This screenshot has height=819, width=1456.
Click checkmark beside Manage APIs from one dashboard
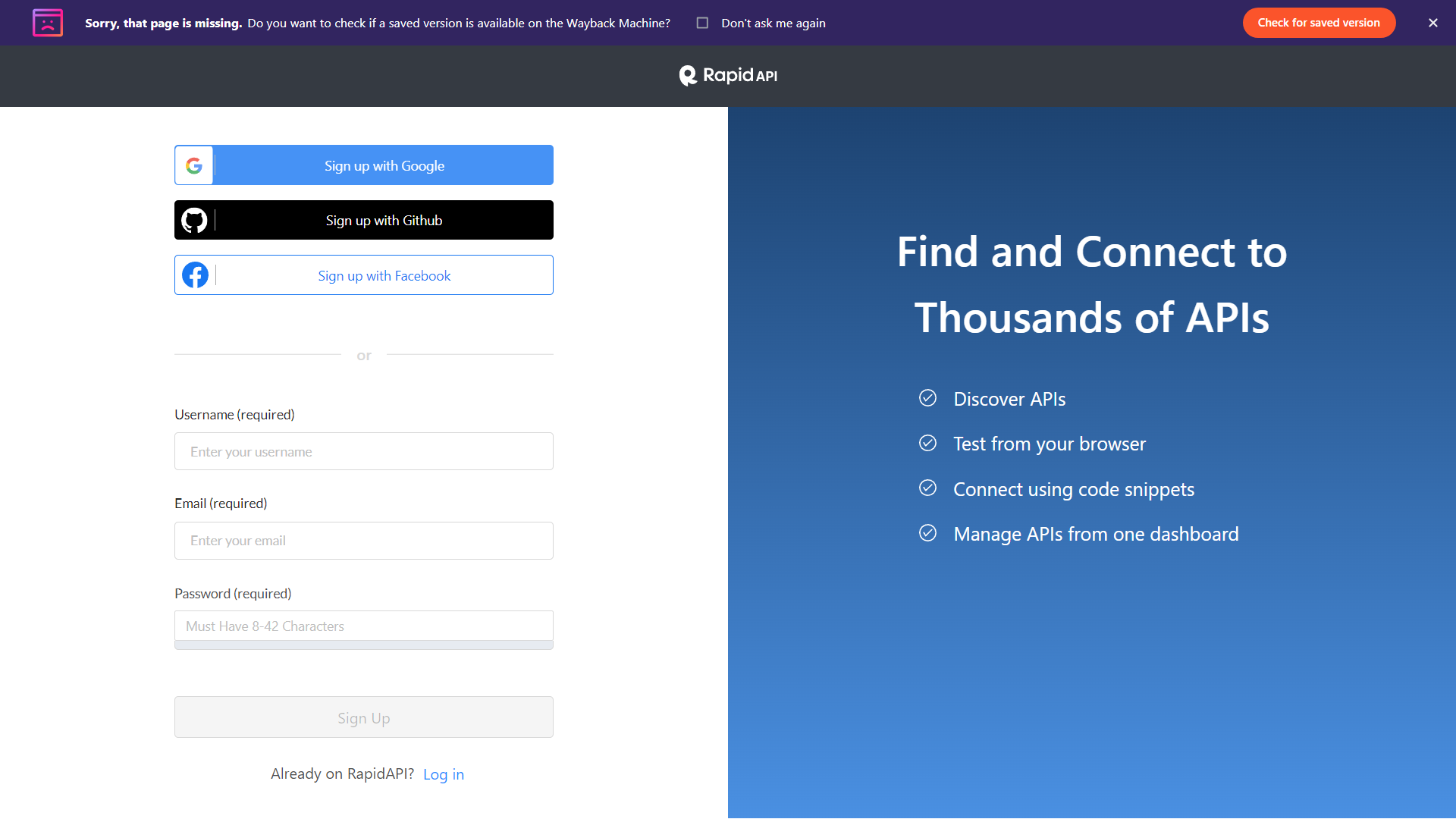927,533
